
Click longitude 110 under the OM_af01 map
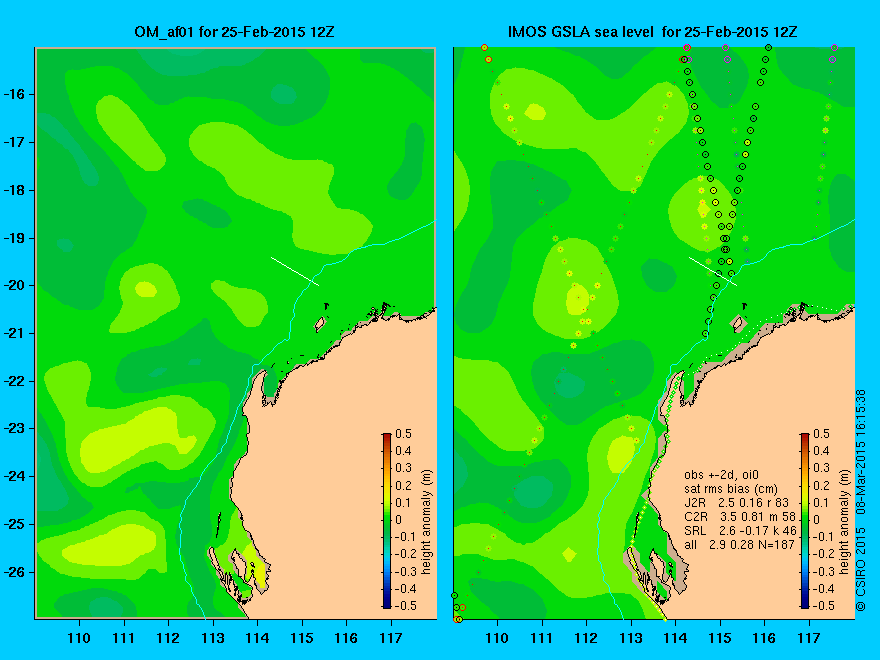(79, 638)
